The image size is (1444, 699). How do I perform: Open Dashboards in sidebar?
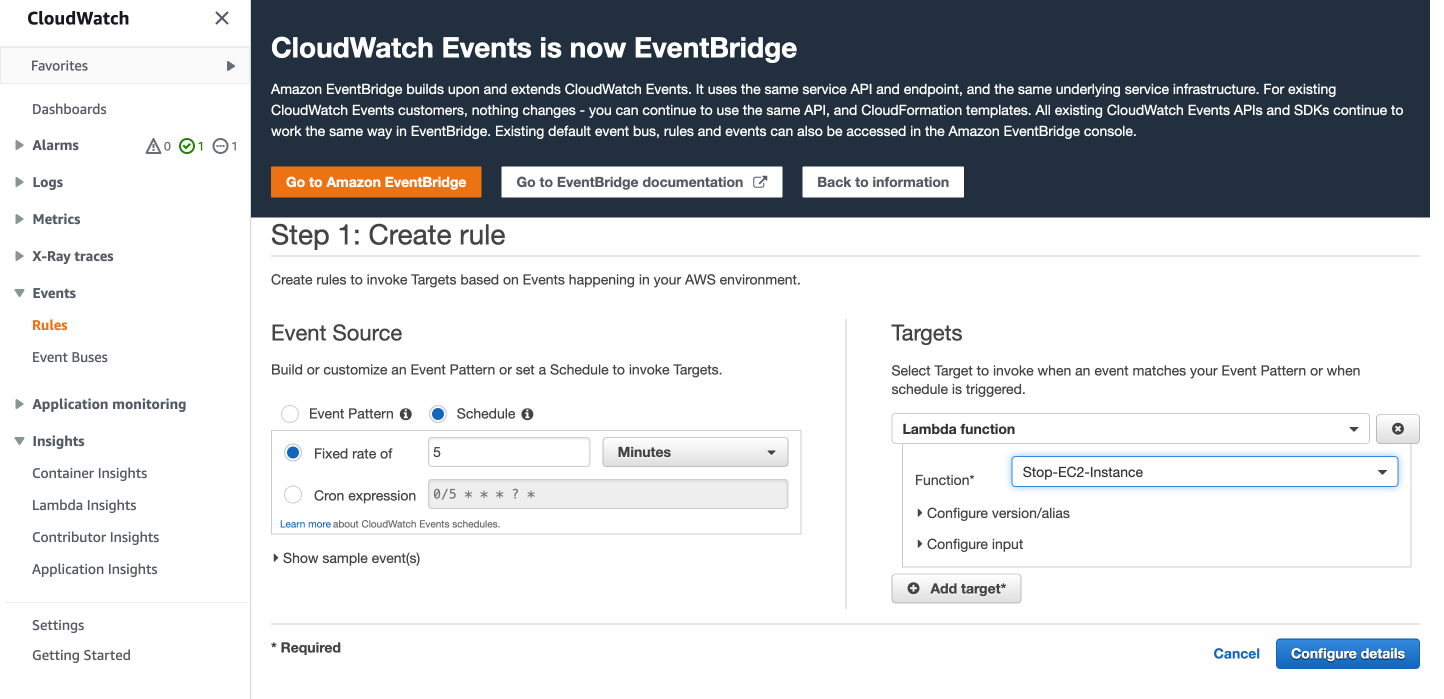click(x=69, y=109)
